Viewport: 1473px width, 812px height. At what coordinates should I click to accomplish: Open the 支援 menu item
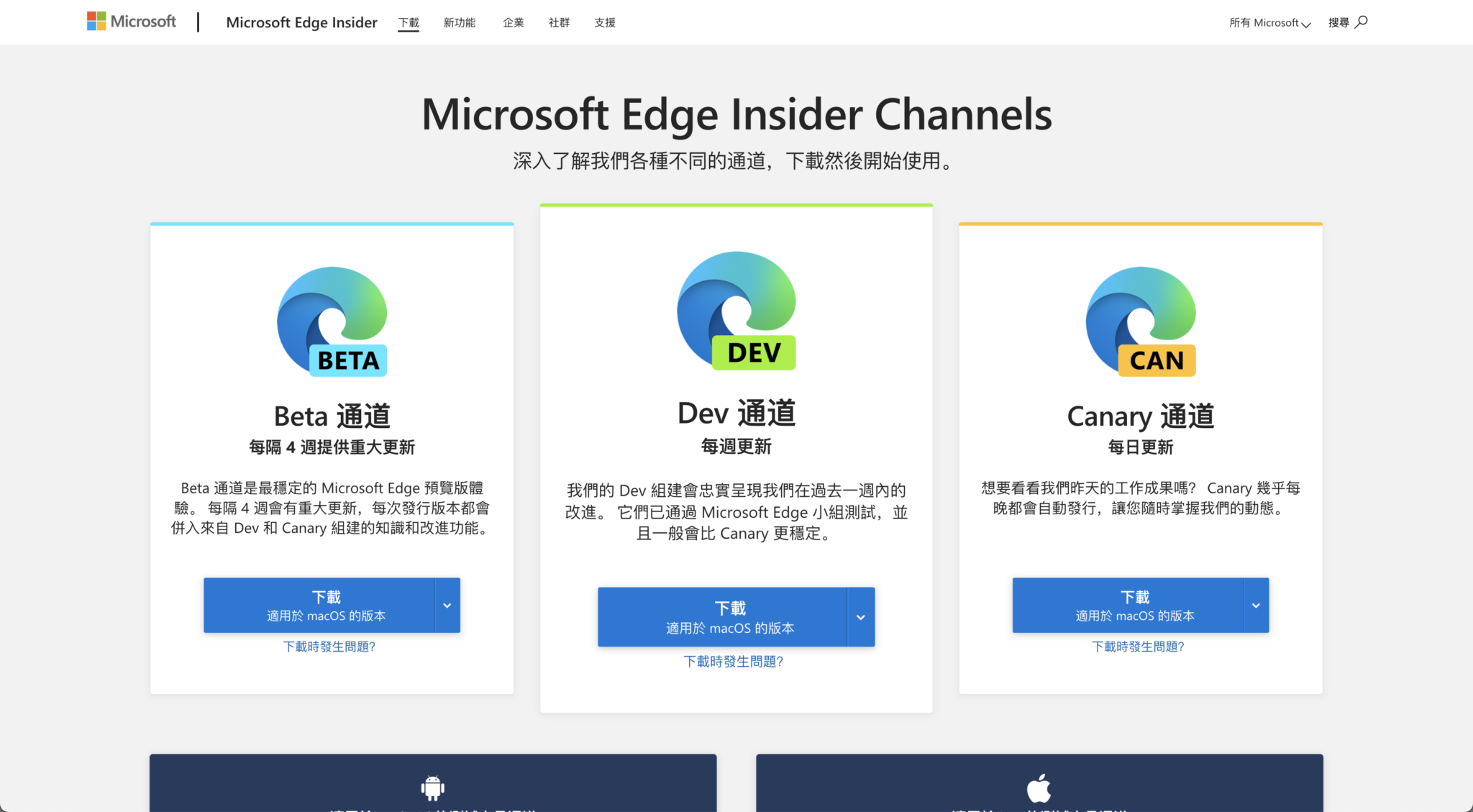pyautogui.click(x=605, y=22)
